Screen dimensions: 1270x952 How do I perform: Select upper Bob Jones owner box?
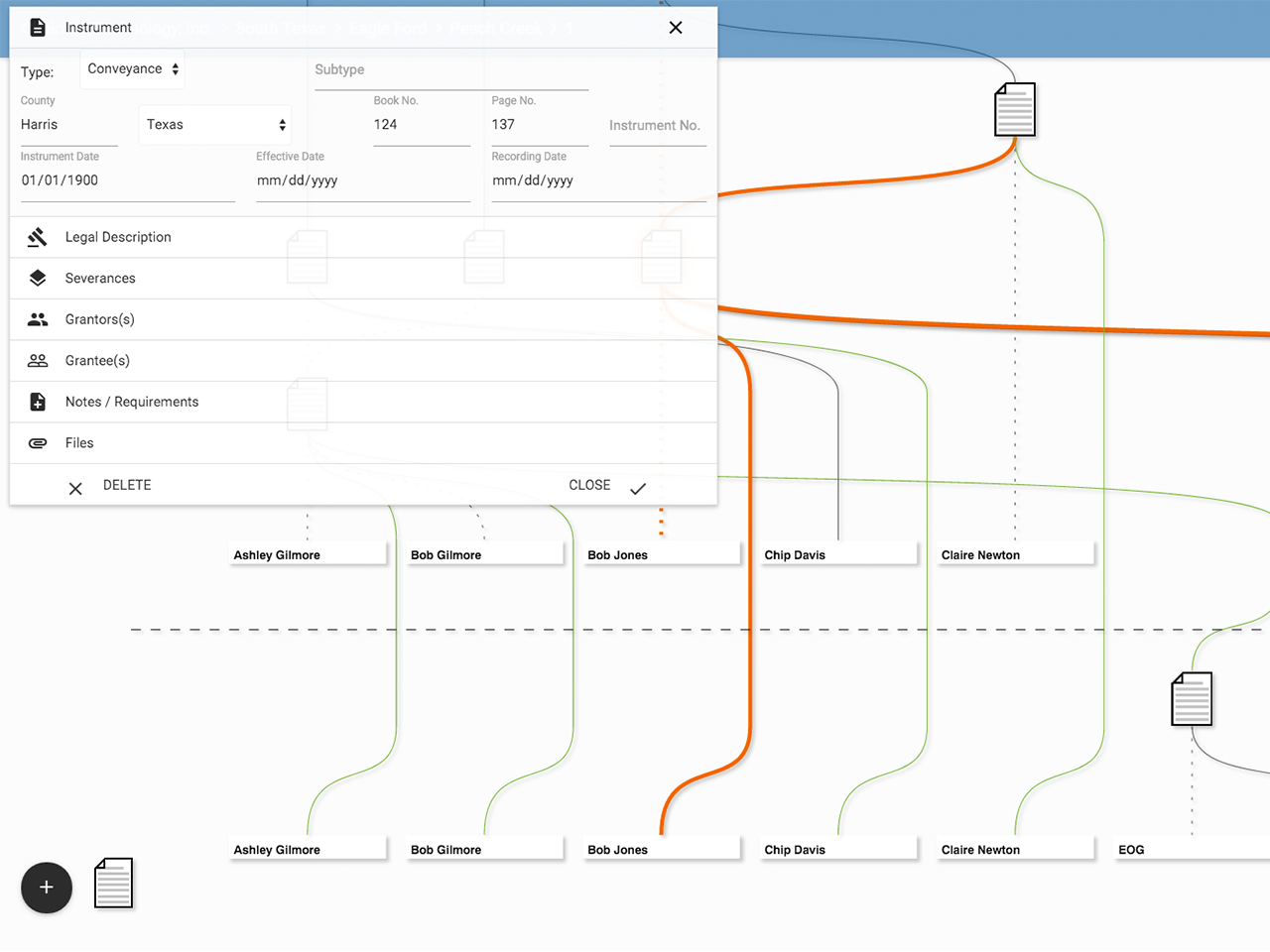tap(662, 554)
